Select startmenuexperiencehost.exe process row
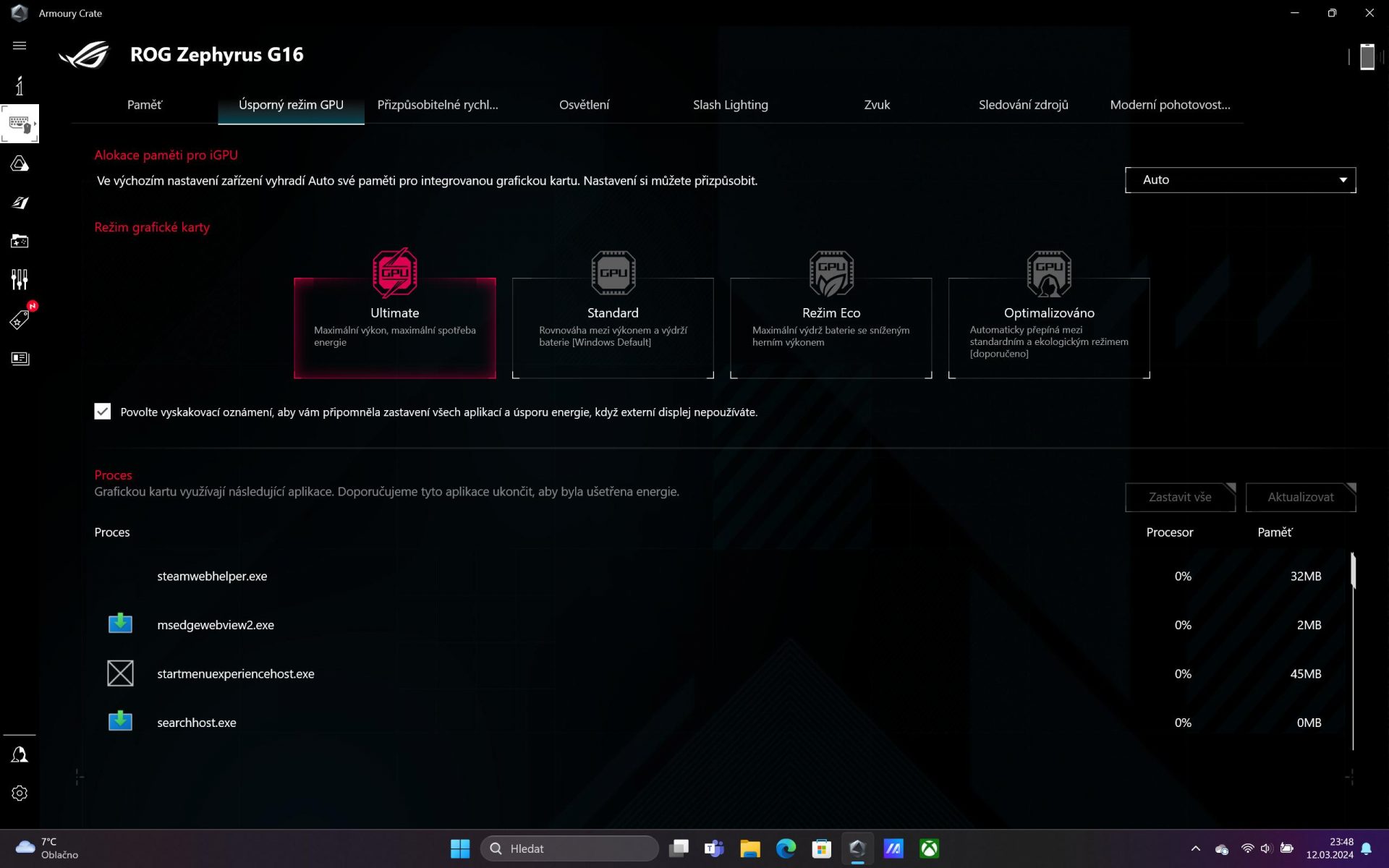Viewport: 1389px width, 868px height. [720, 673]
